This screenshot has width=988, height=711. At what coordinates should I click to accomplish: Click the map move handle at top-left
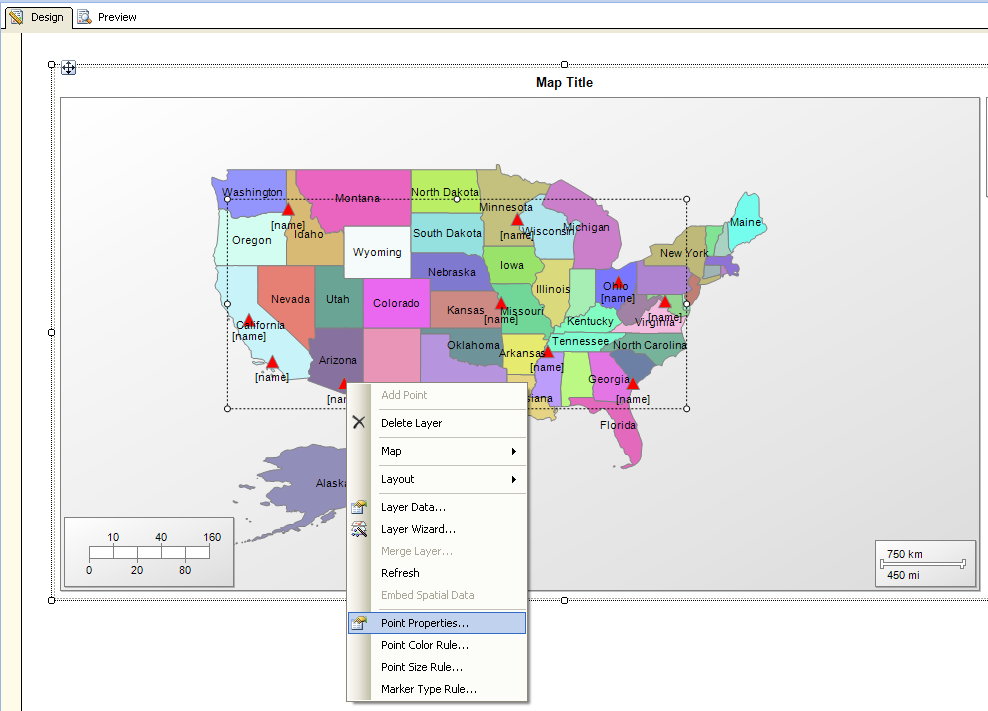[69, 67]
